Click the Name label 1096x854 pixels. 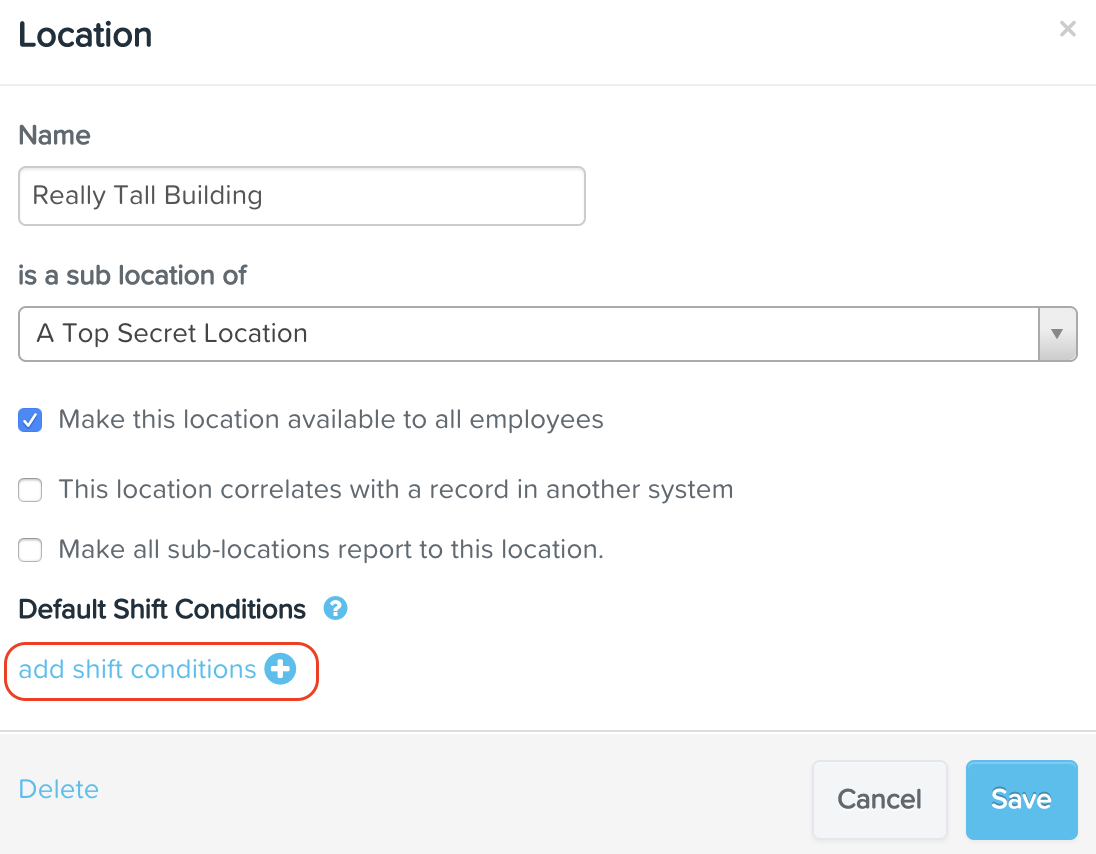pyautogui.click(x=55, y=135)
